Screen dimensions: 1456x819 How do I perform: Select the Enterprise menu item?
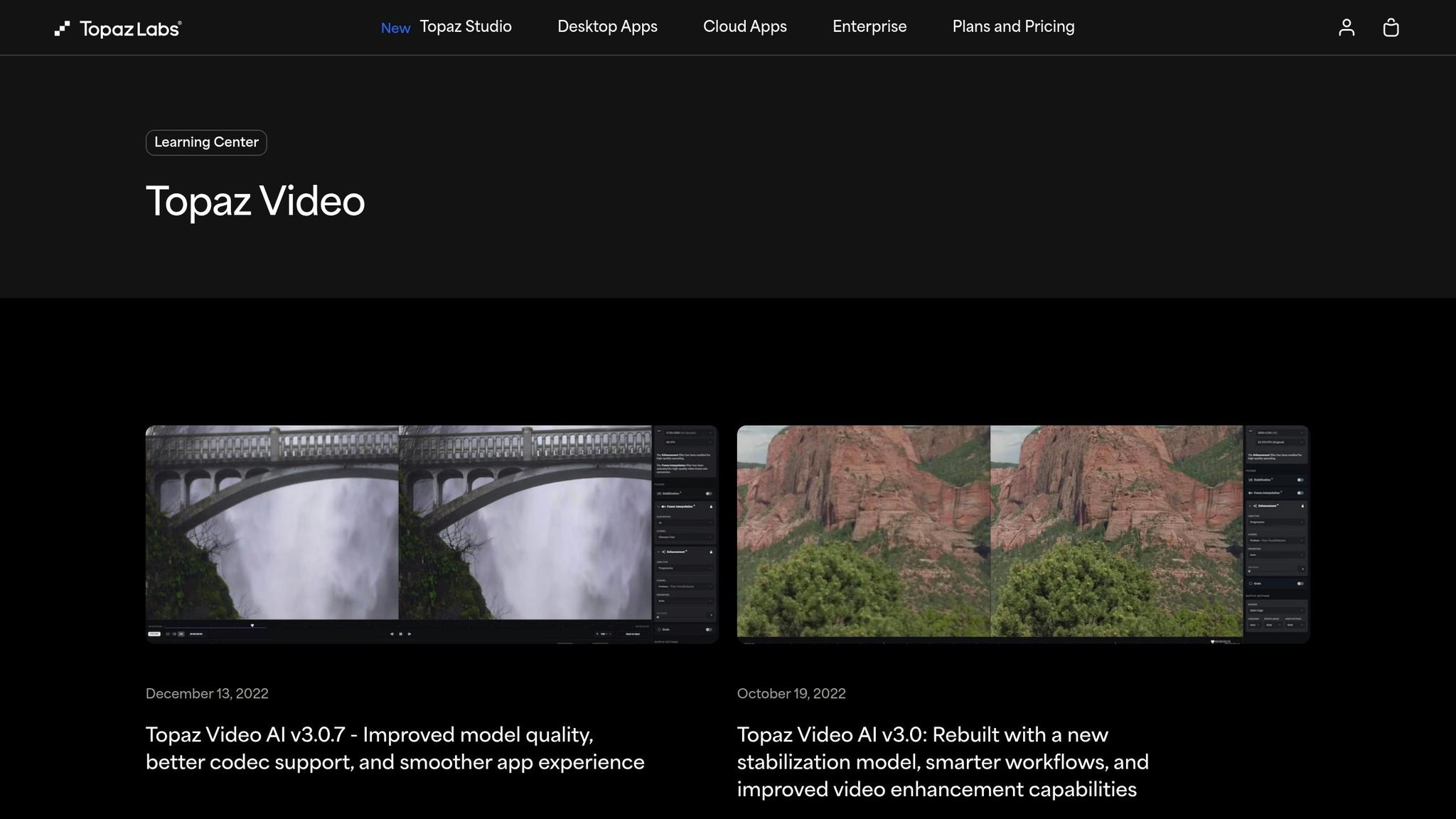(869, 27)
